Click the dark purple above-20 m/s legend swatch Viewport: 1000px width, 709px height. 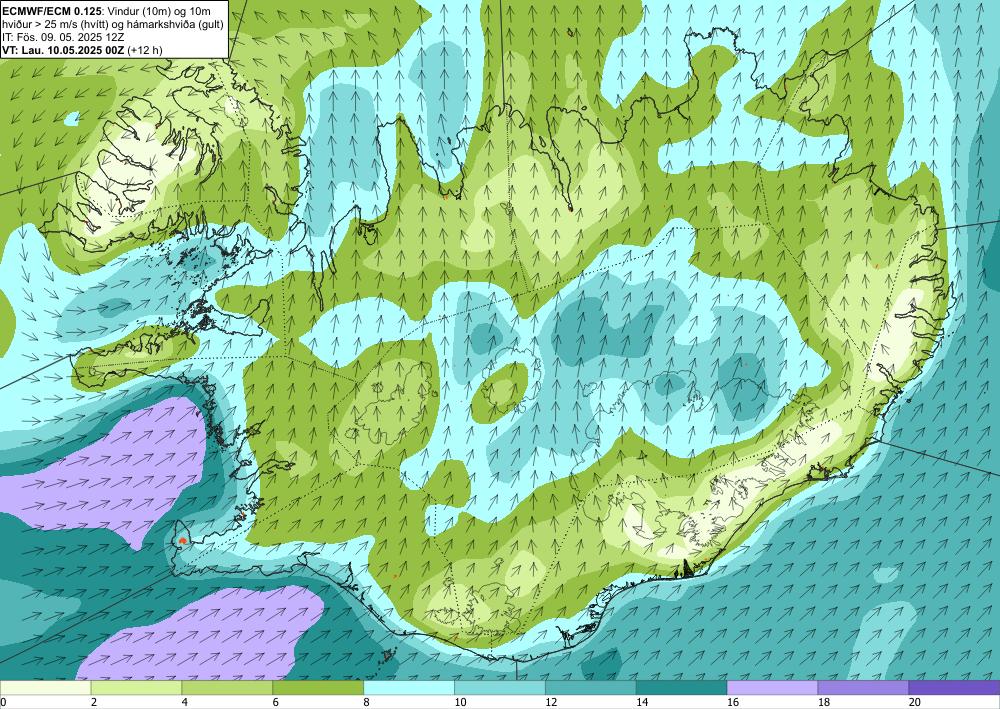point(954,688)
